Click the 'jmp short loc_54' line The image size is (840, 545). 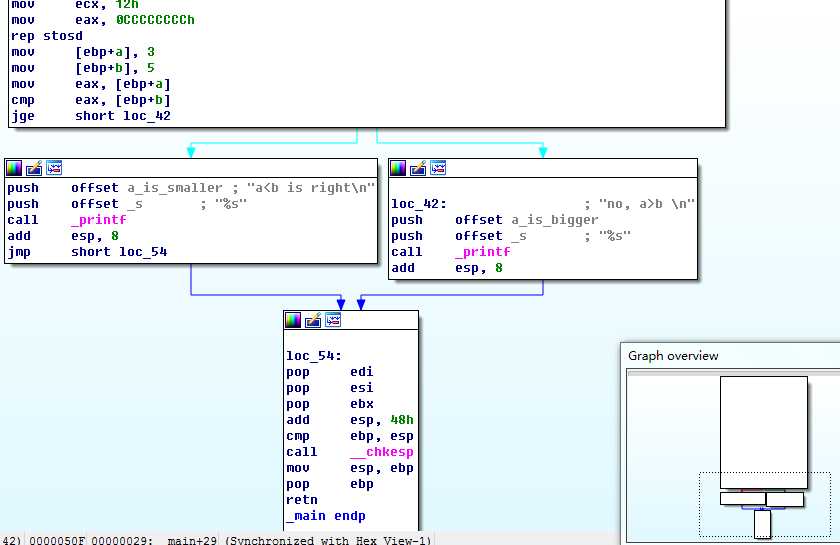(87, 252)
